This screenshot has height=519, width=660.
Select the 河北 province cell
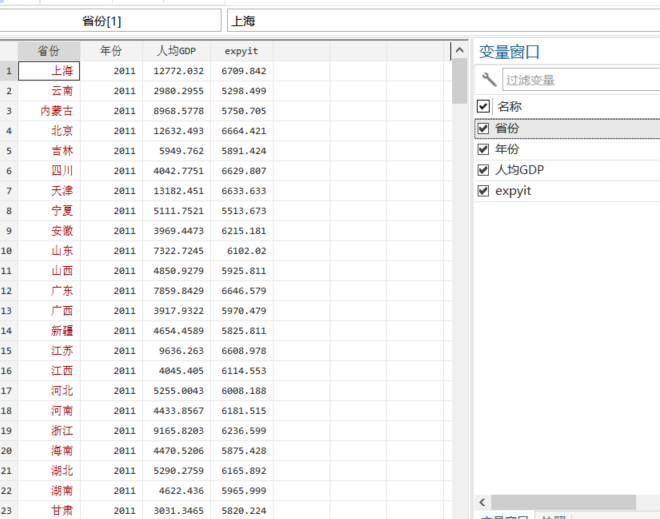[49, 391]
